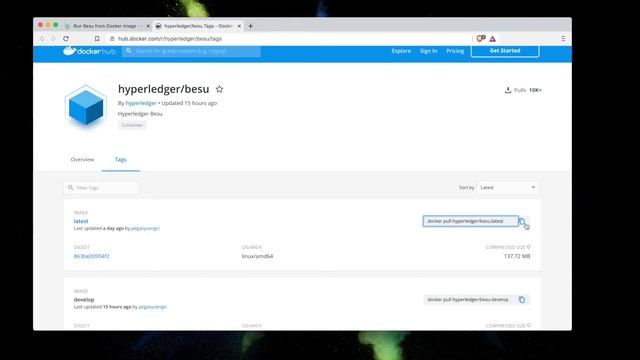Click the browser back arrow

click(42, 39)
